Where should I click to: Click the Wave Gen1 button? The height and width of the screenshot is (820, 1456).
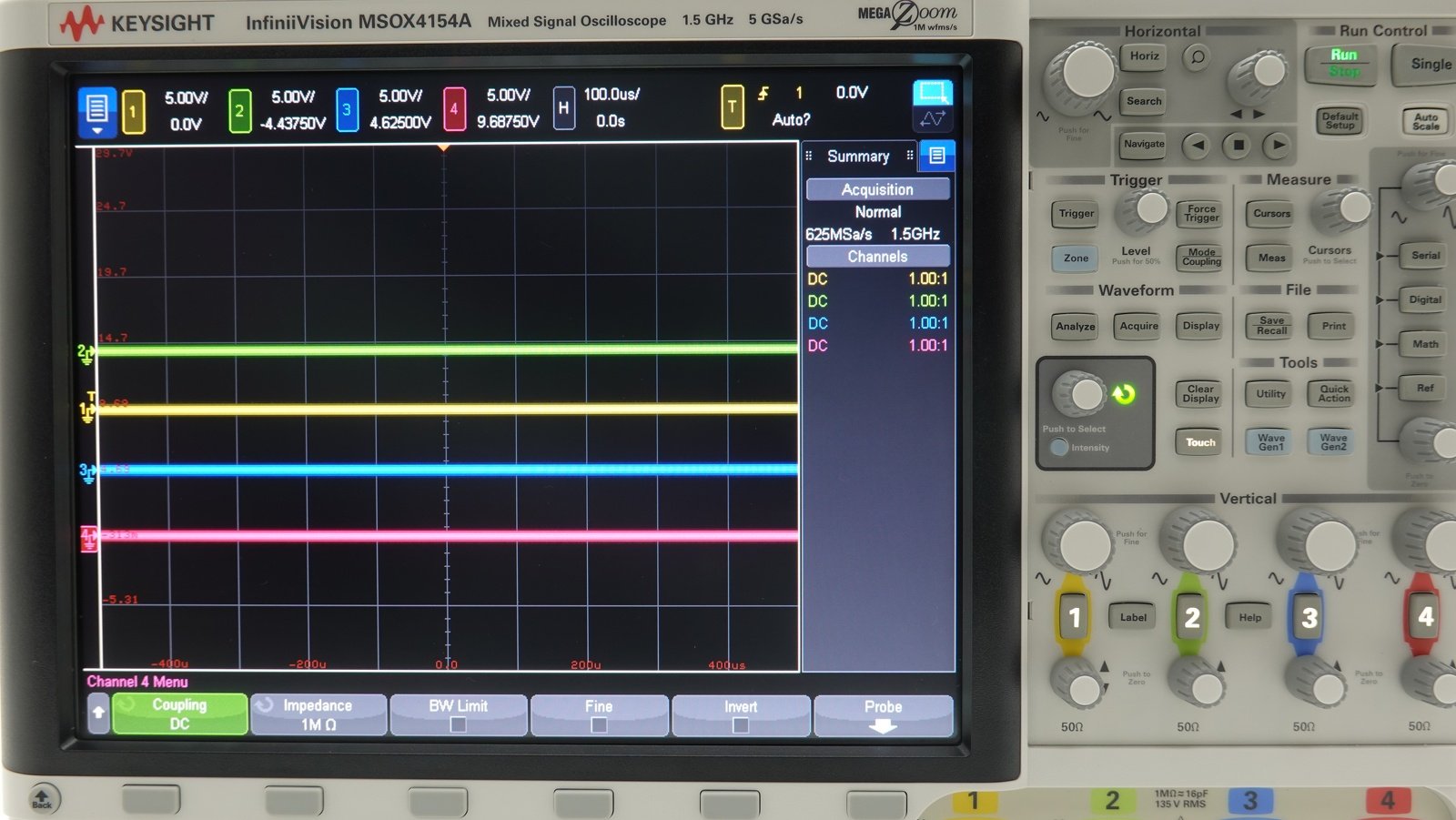pos(1271,441)
